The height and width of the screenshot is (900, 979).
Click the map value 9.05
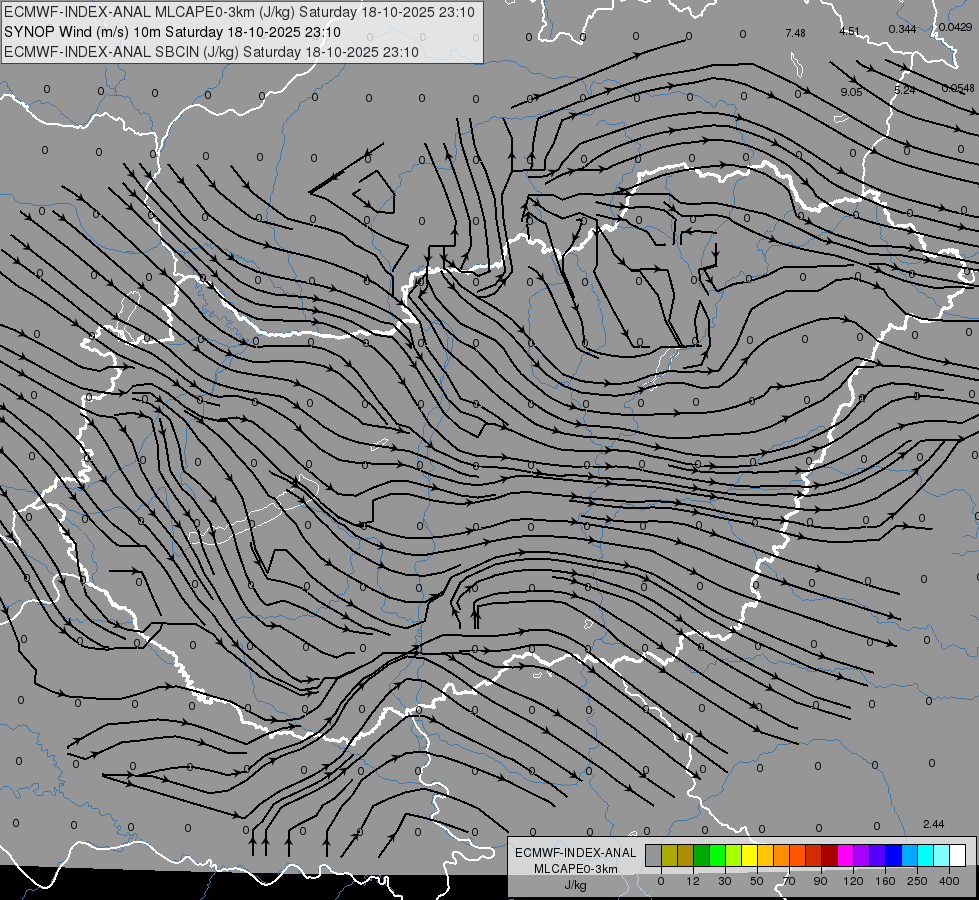pyautogui.click(x=851, y=92)
